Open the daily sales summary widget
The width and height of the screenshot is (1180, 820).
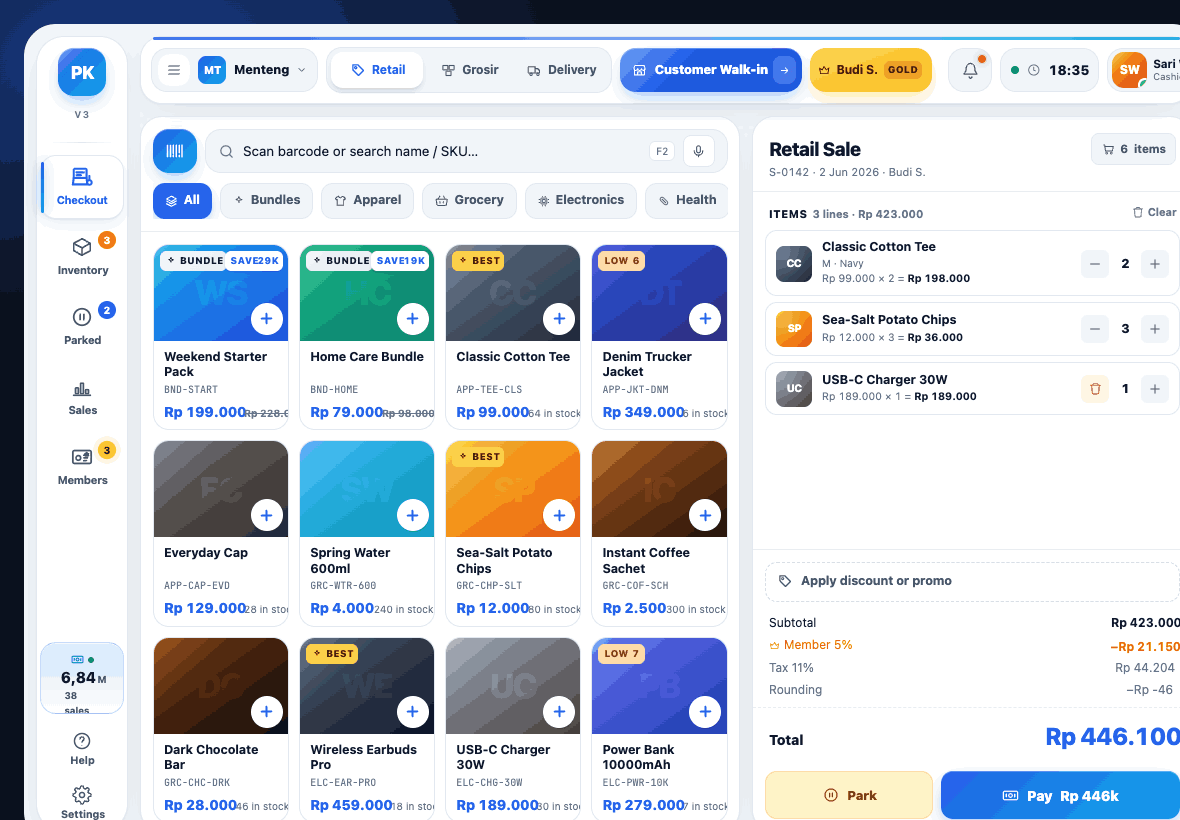(x=82, y=678)
